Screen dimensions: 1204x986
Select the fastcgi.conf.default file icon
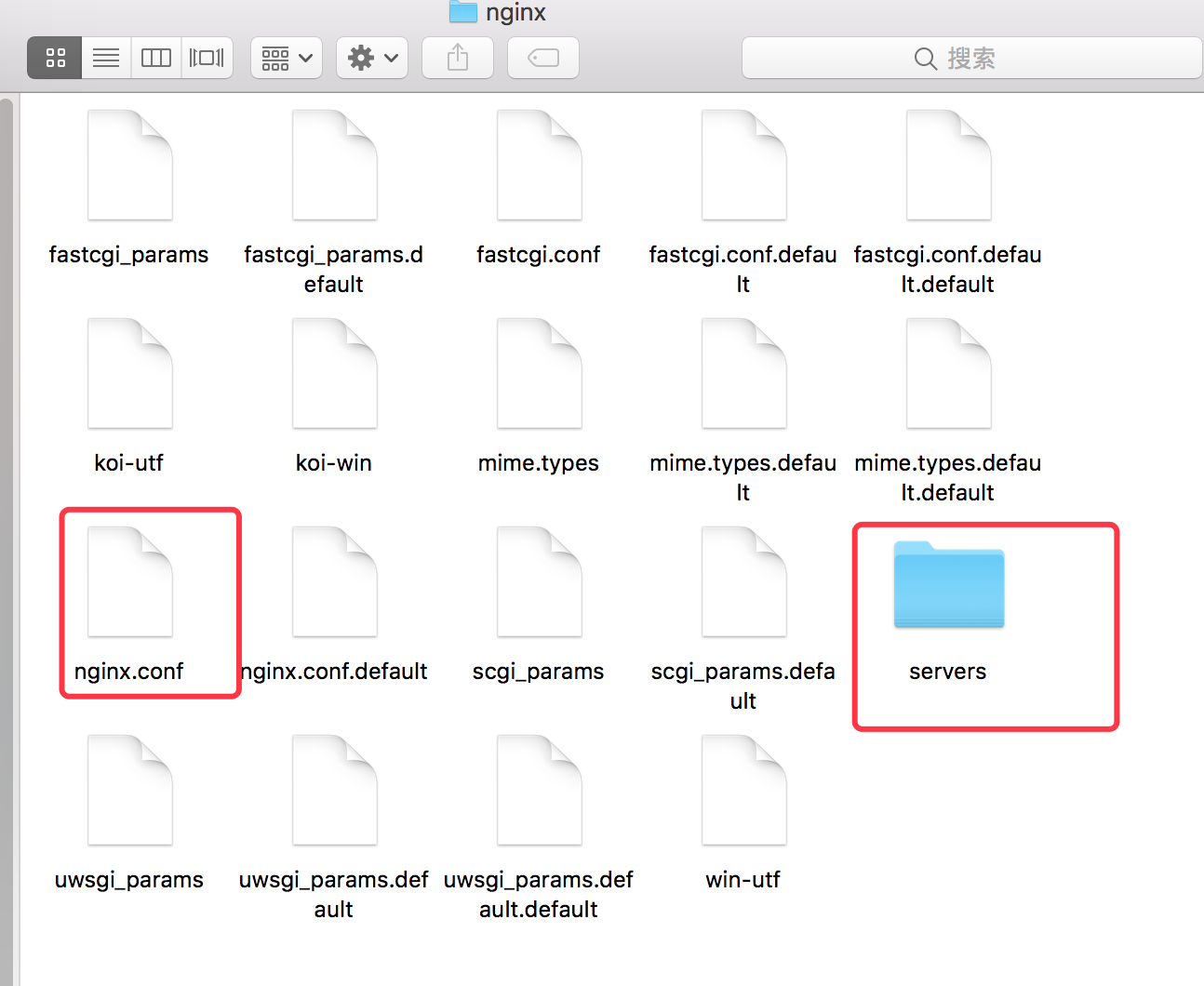coord(744,165)
